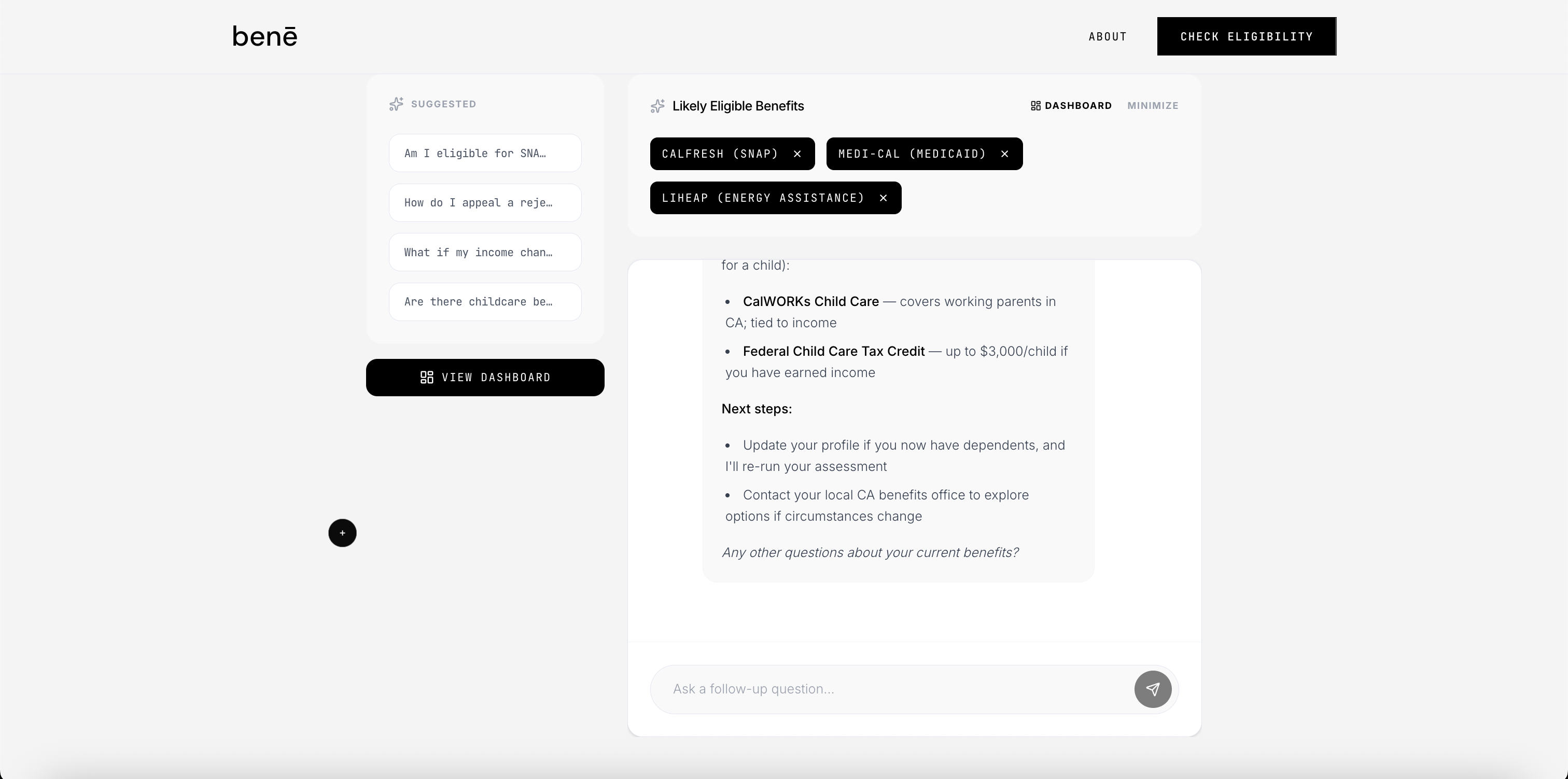
Task: Open the Dashboard link in benefits panel
Action: [x=1077, y=106]
